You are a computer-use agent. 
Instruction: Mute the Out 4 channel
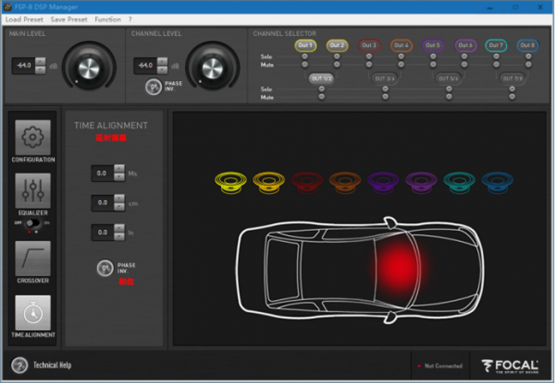[x=401, y=64]
